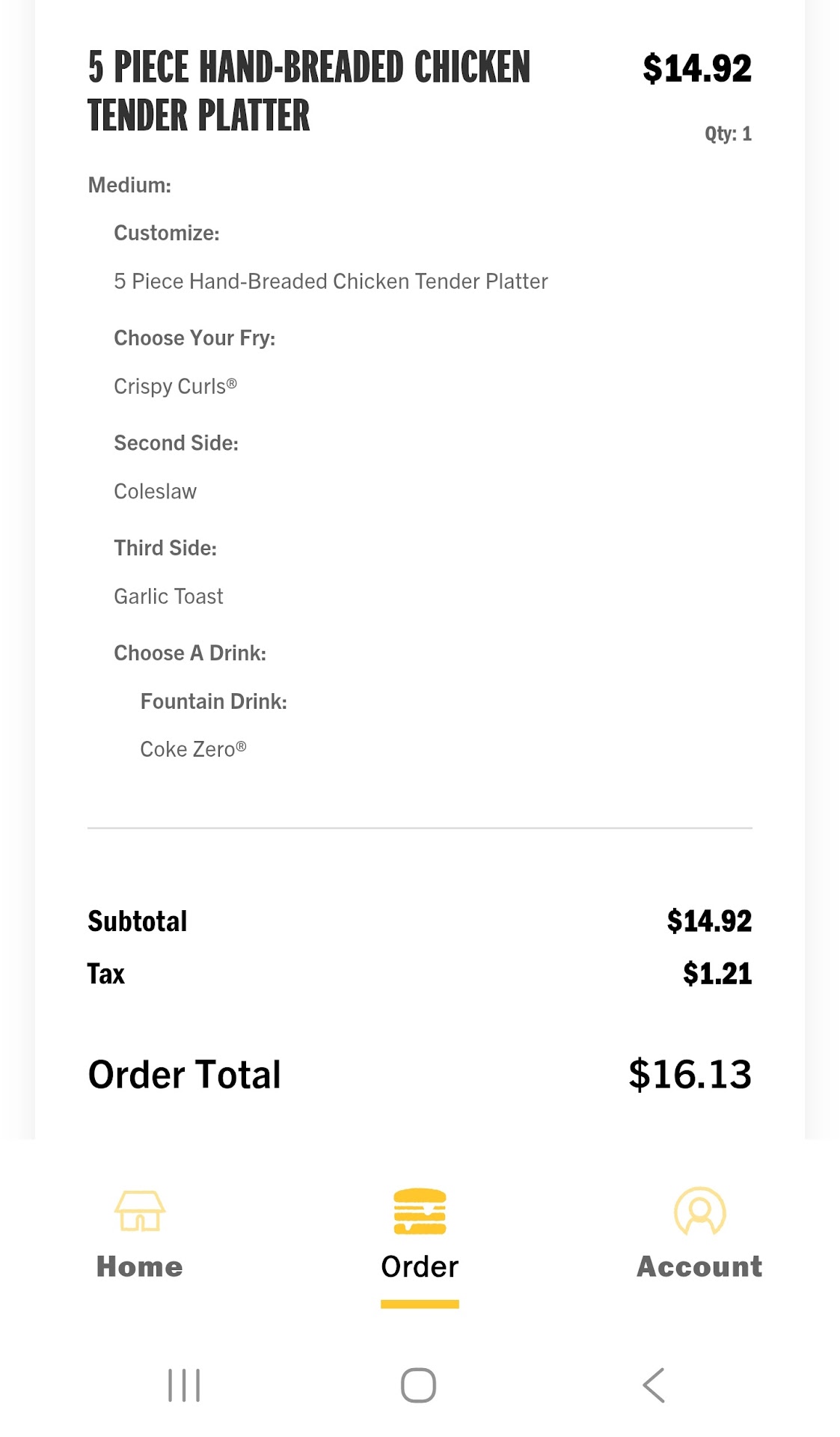
Task: Tap the Fountain Drink heading
Action: click(x=213, y=701)
